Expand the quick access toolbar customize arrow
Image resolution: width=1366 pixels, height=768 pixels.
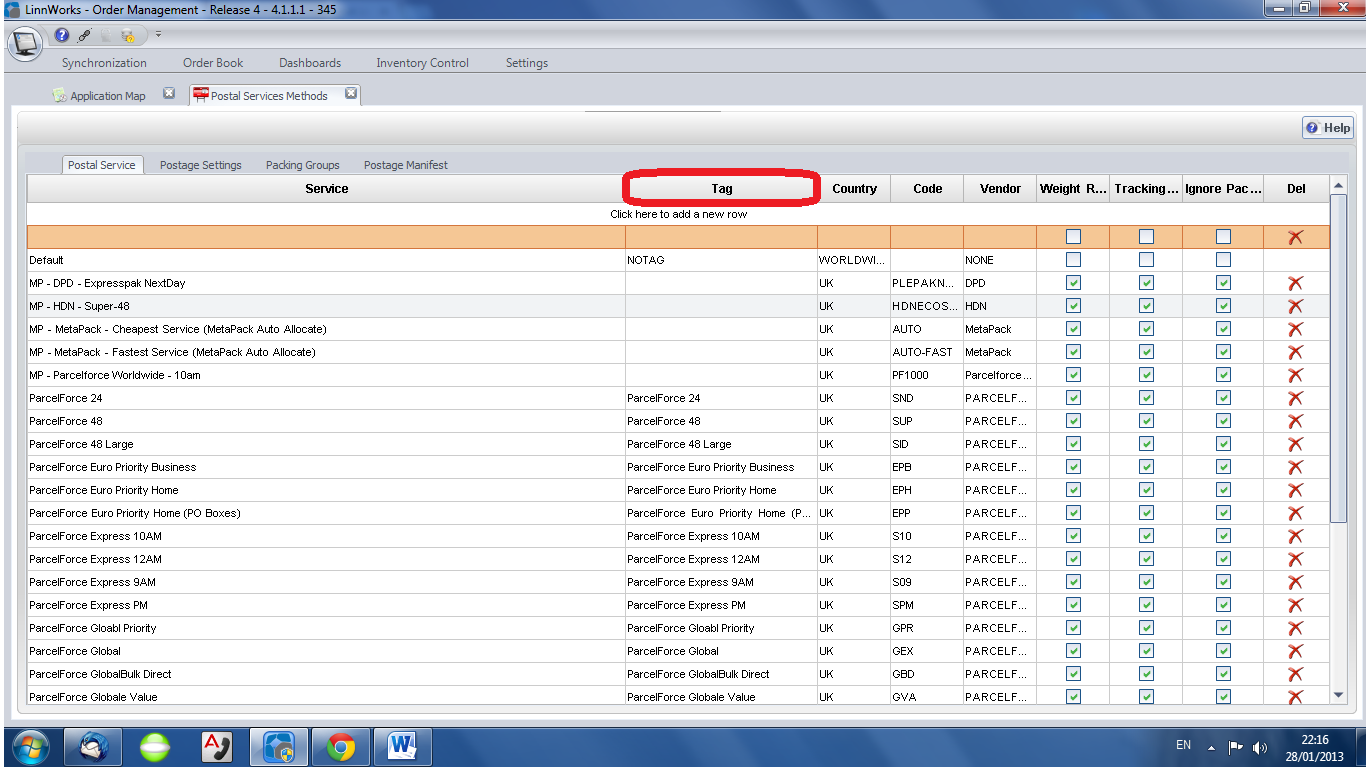158,35
